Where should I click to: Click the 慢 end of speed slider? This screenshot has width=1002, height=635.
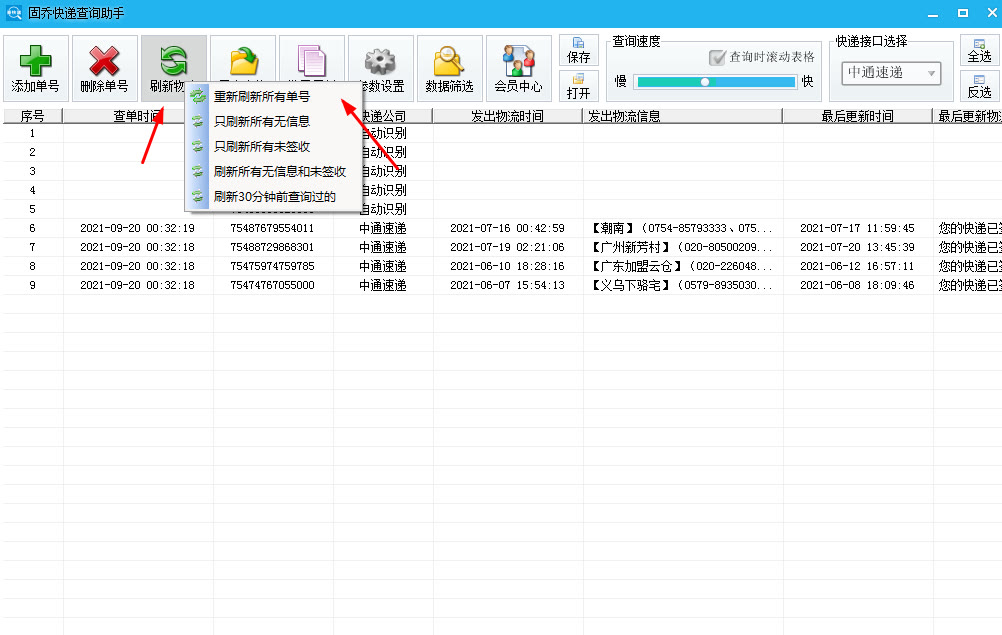point(620,81)
